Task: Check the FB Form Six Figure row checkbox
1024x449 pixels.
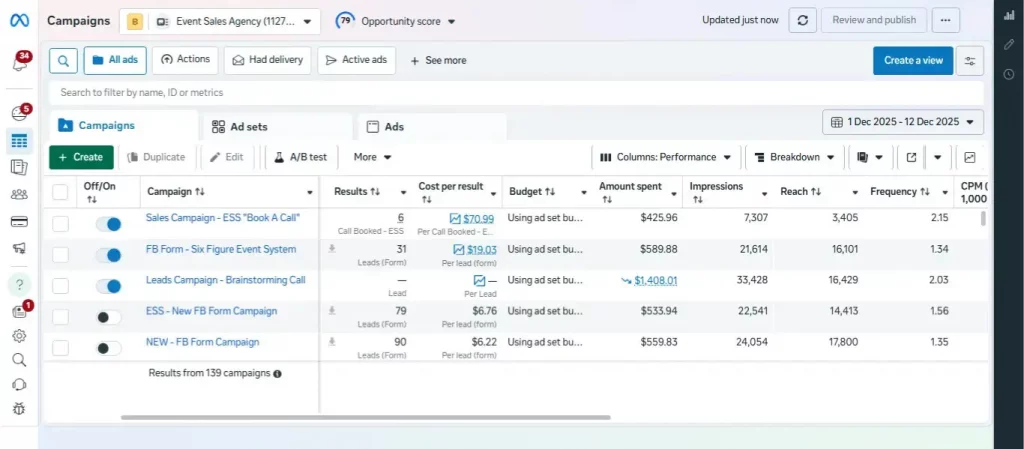Action: [x=61, y=255]
